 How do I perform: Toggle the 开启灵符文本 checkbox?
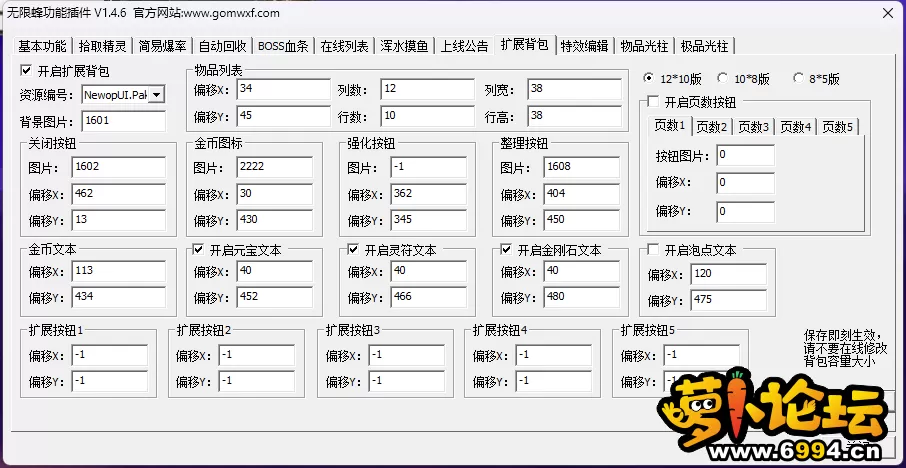tap(353, 250)
